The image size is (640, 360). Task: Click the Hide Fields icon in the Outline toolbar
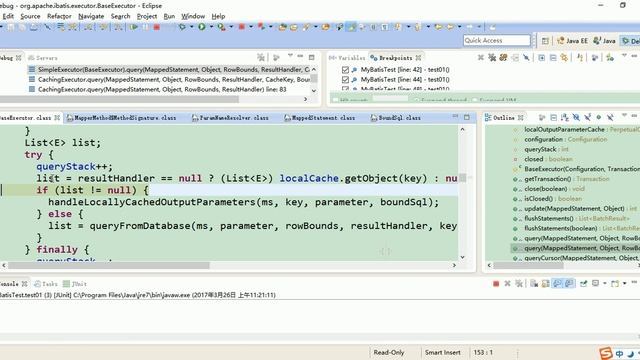click(576, 118)
